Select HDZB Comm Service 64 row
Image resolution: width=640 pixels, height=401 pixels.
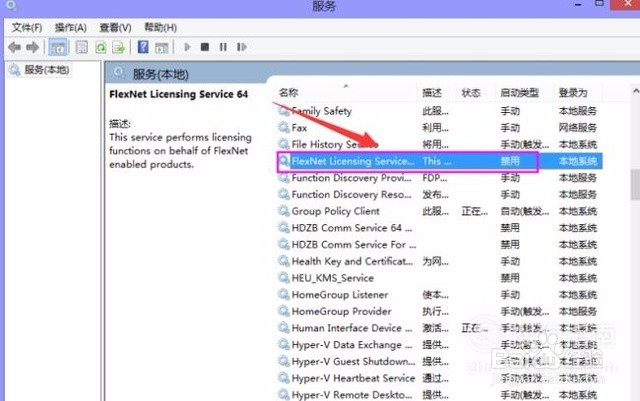[438, 228]
